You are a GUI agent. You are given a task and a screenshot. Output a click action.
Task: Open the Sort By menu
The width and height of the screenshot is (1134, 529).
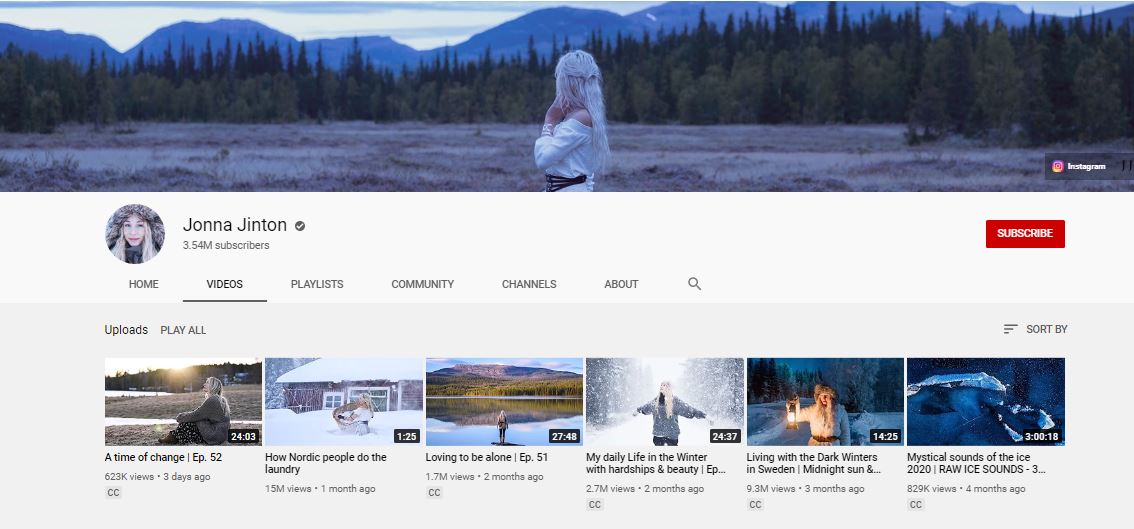pos(1036,329)
